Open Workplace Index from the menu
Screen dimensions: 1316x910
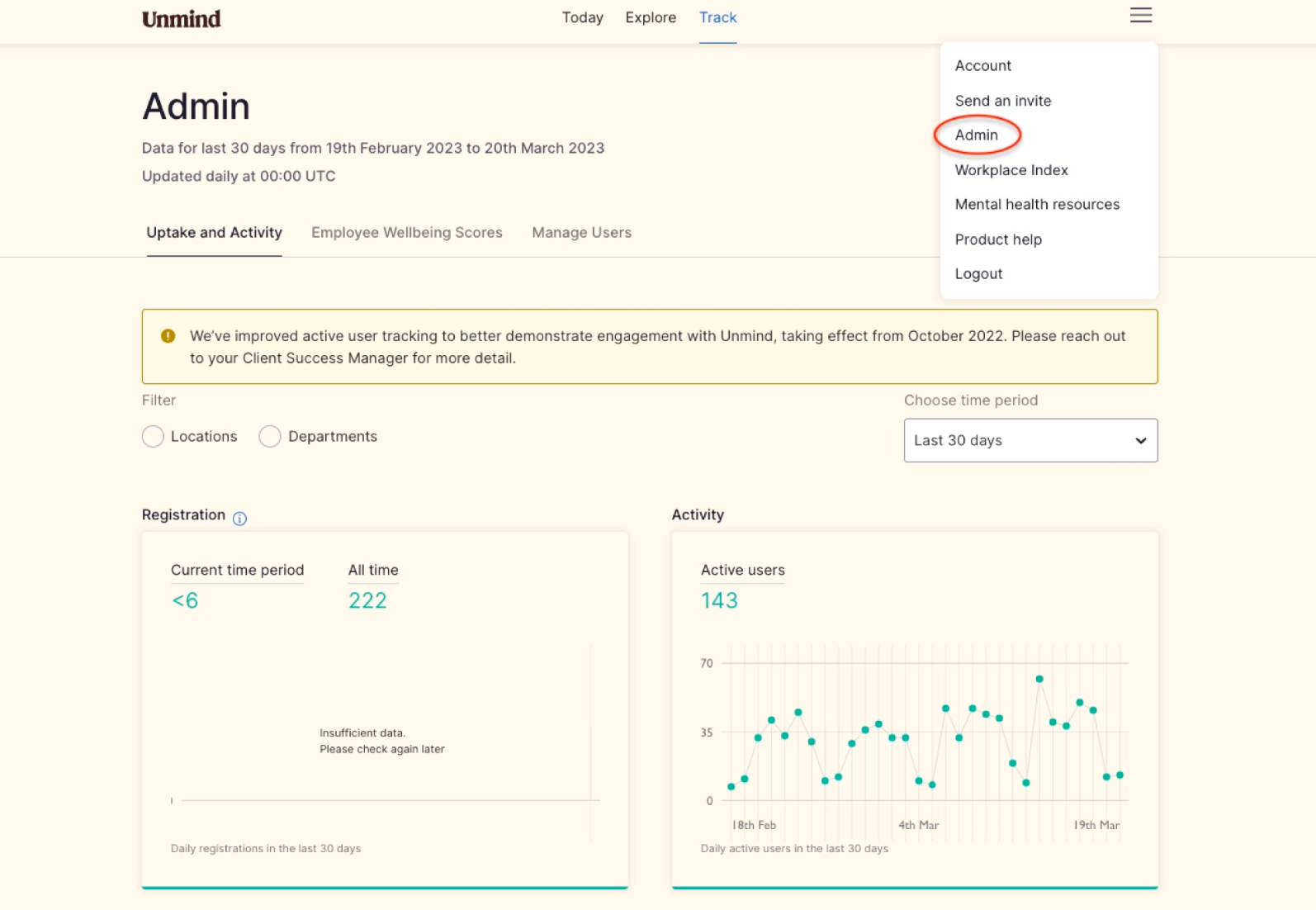[x=1011, y=170]
